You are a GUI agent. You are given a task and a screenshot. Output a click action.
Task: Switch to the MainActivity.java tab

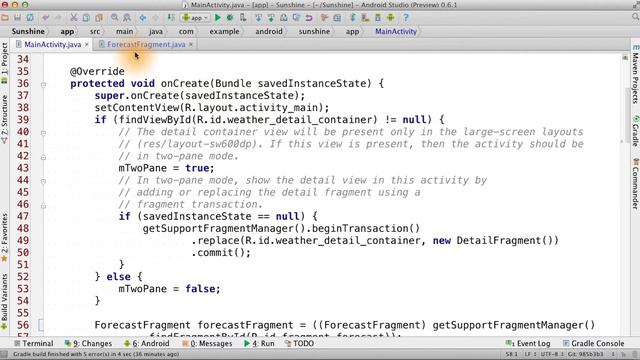52,44
